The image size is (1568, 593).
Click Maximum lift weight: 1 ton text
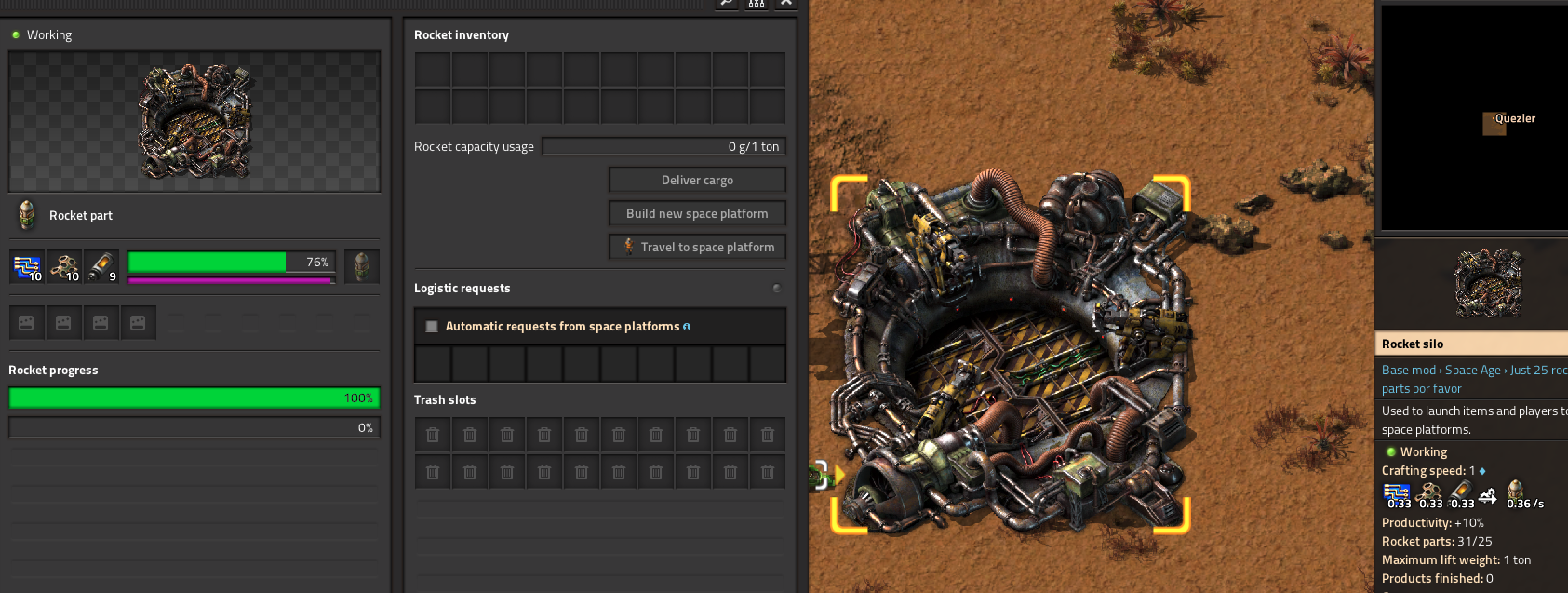point(1456,559)
